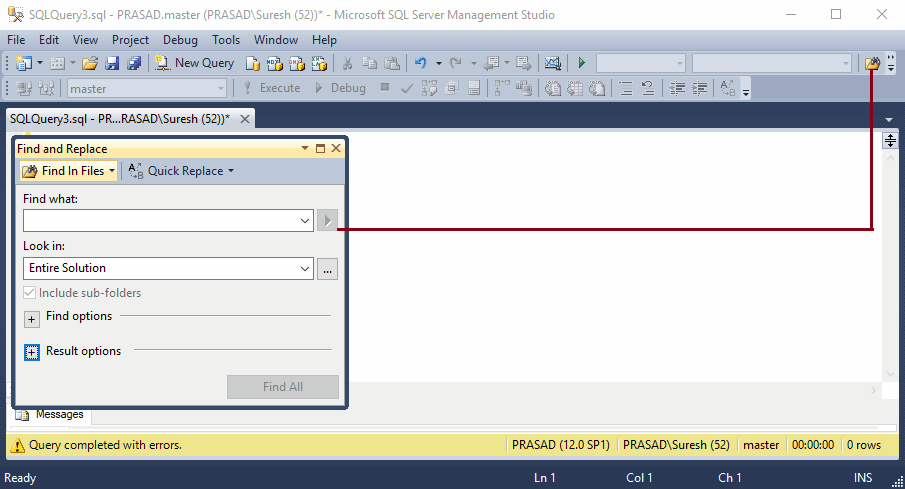Click the Debug toolbar button
Screen dimensions: 905x489
coord(341,88)
